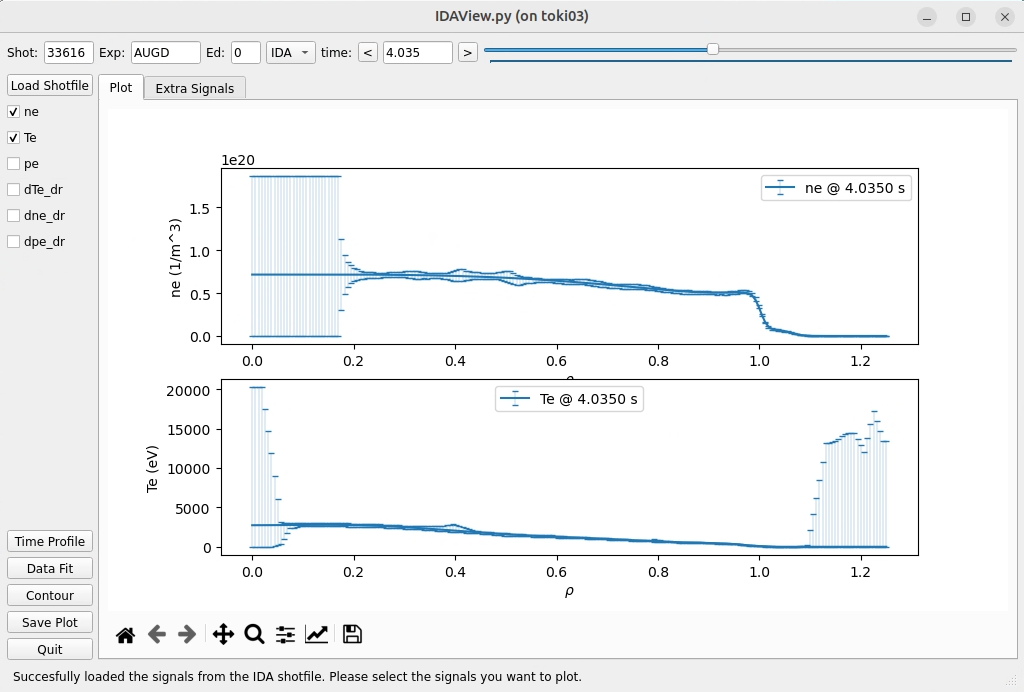
Task: Go back to previous plot view
Action: click(155, 633)
